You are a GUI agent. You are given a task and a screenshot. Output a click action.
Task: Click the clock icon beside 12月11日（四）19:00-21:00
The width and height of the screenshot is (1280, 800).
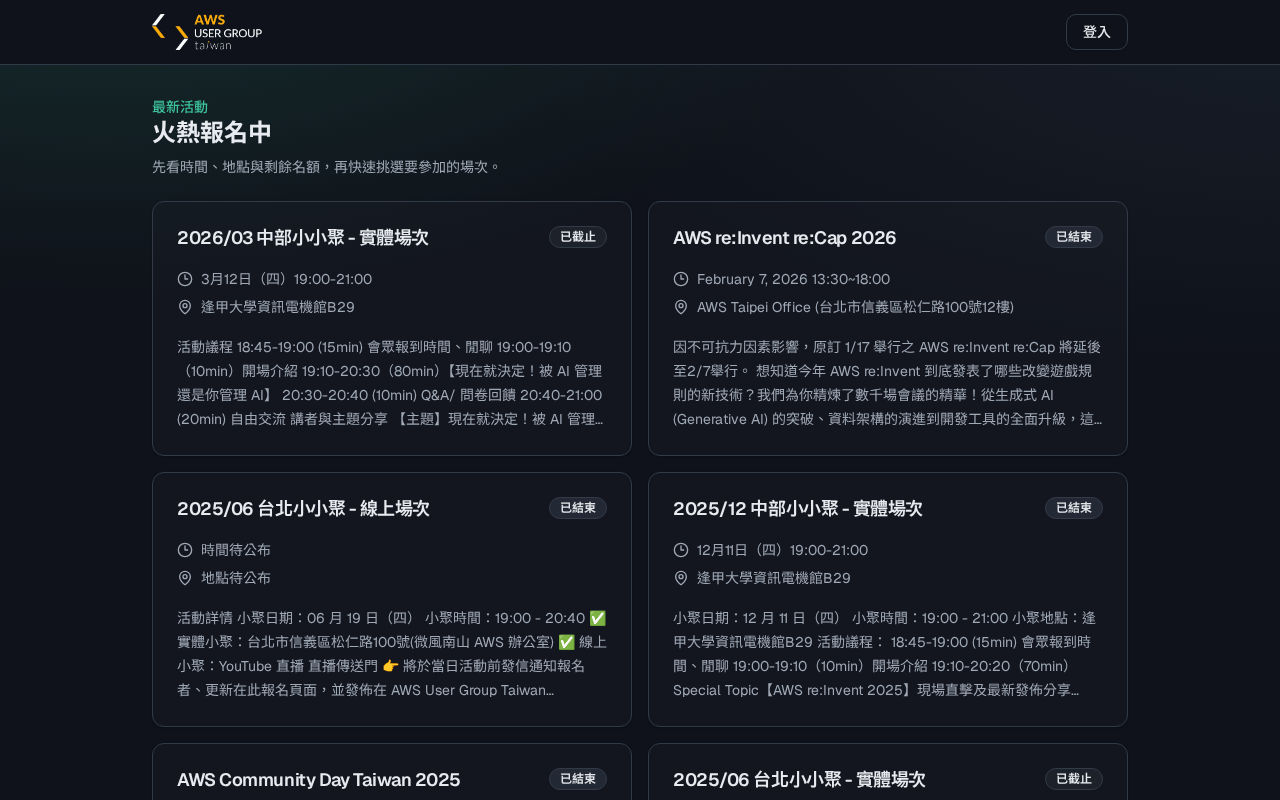coord(681,550)
